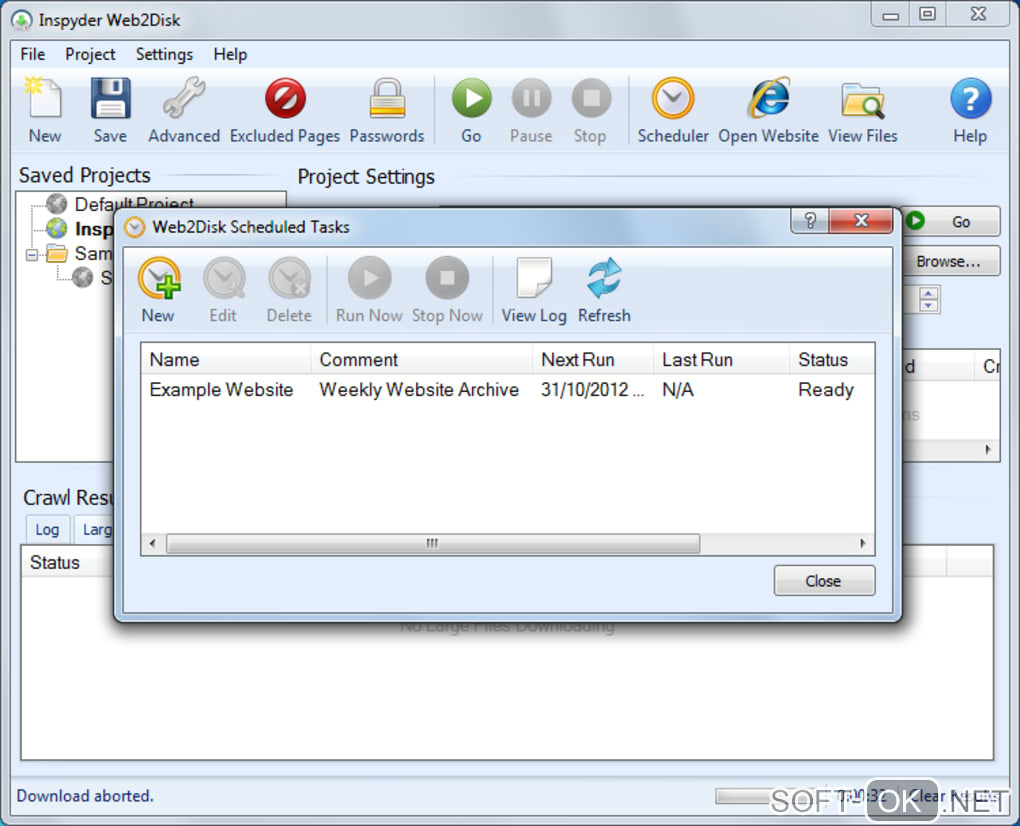Open View Log in Scheduled Tasks dialog
The width and height of the screenshot is (1020, 826).
pyautogui.click(x=534, y=290)
